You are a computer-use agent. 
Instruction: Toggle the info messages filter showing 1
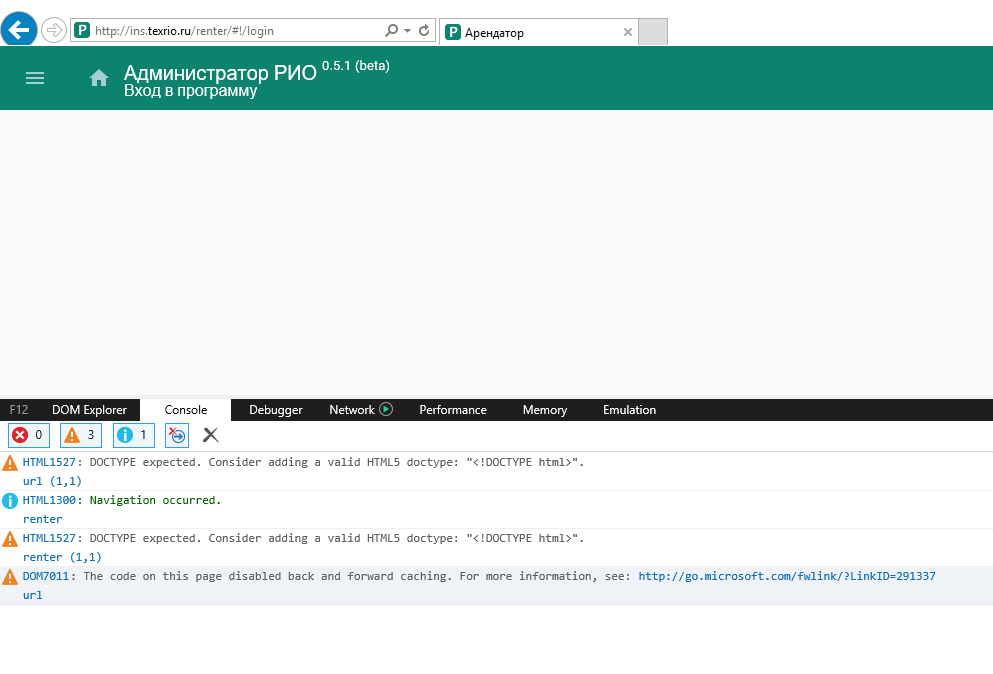(x=134, y=435)
